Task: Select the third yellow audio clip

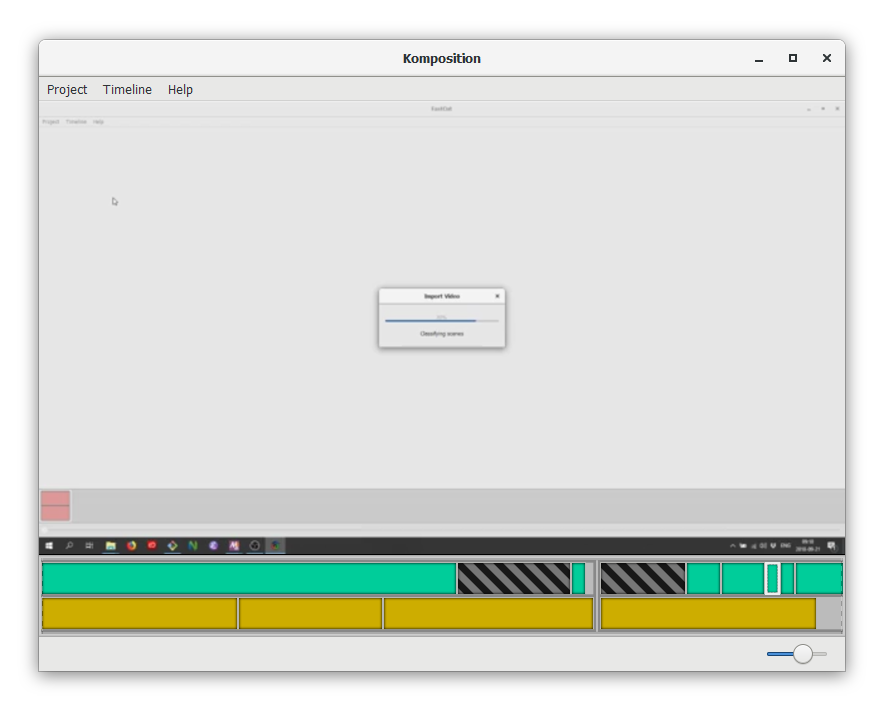Action: (488, 614)
